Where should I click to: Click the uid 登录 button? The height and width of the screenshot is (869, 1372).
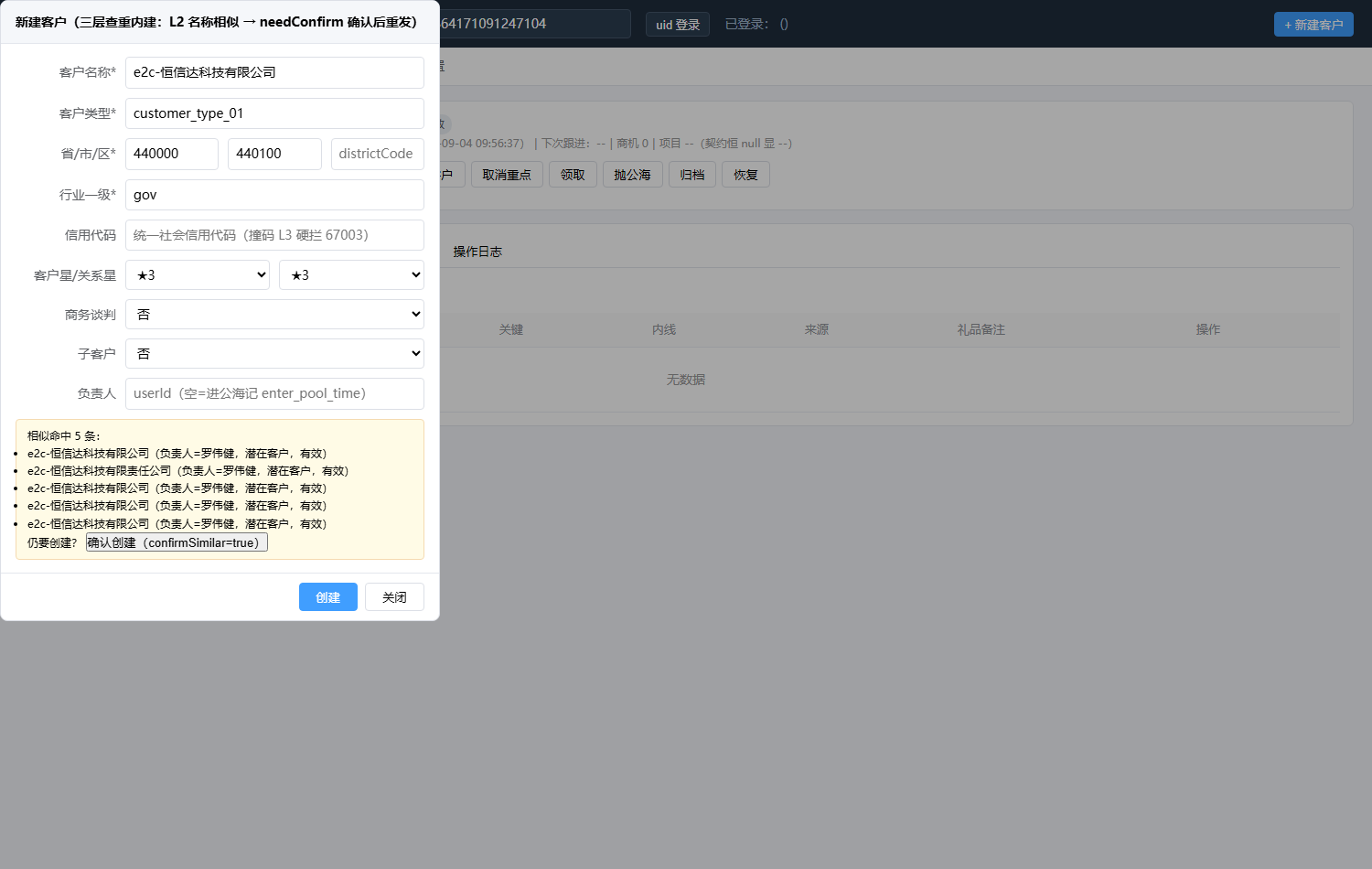(x=678, y=25)
